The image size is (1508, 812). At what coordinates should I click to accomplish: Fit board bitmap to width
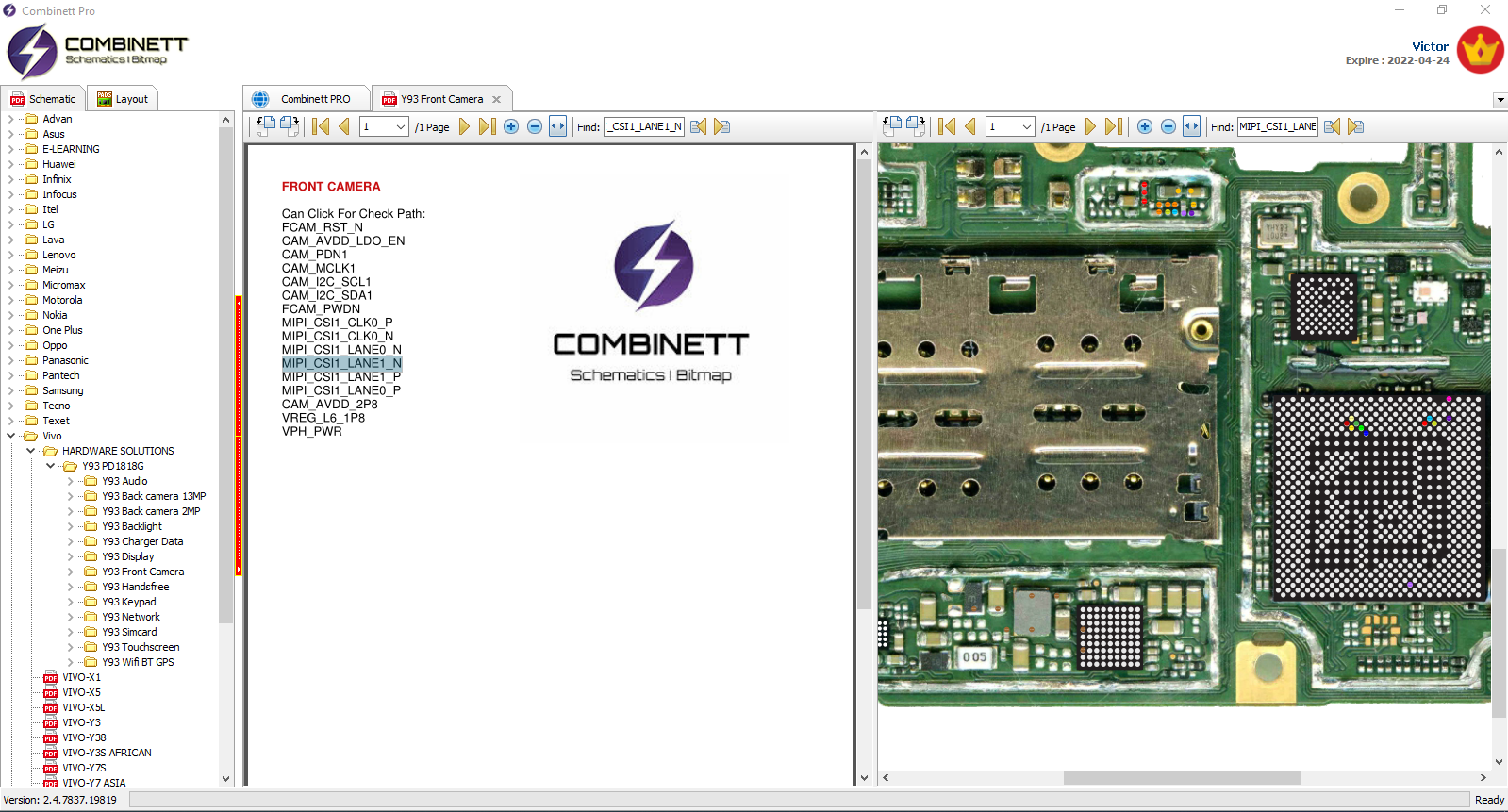tap(1192, 126)
